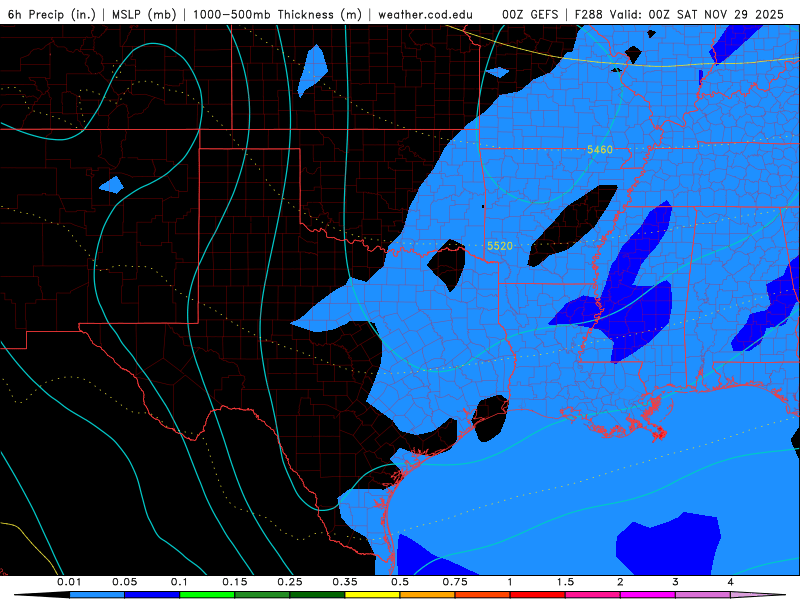The height and width of the screenshot is (600, 800).
Task: Click the light blue 0.01-0.05 legend swatch
Action: (x=97, y=595)
